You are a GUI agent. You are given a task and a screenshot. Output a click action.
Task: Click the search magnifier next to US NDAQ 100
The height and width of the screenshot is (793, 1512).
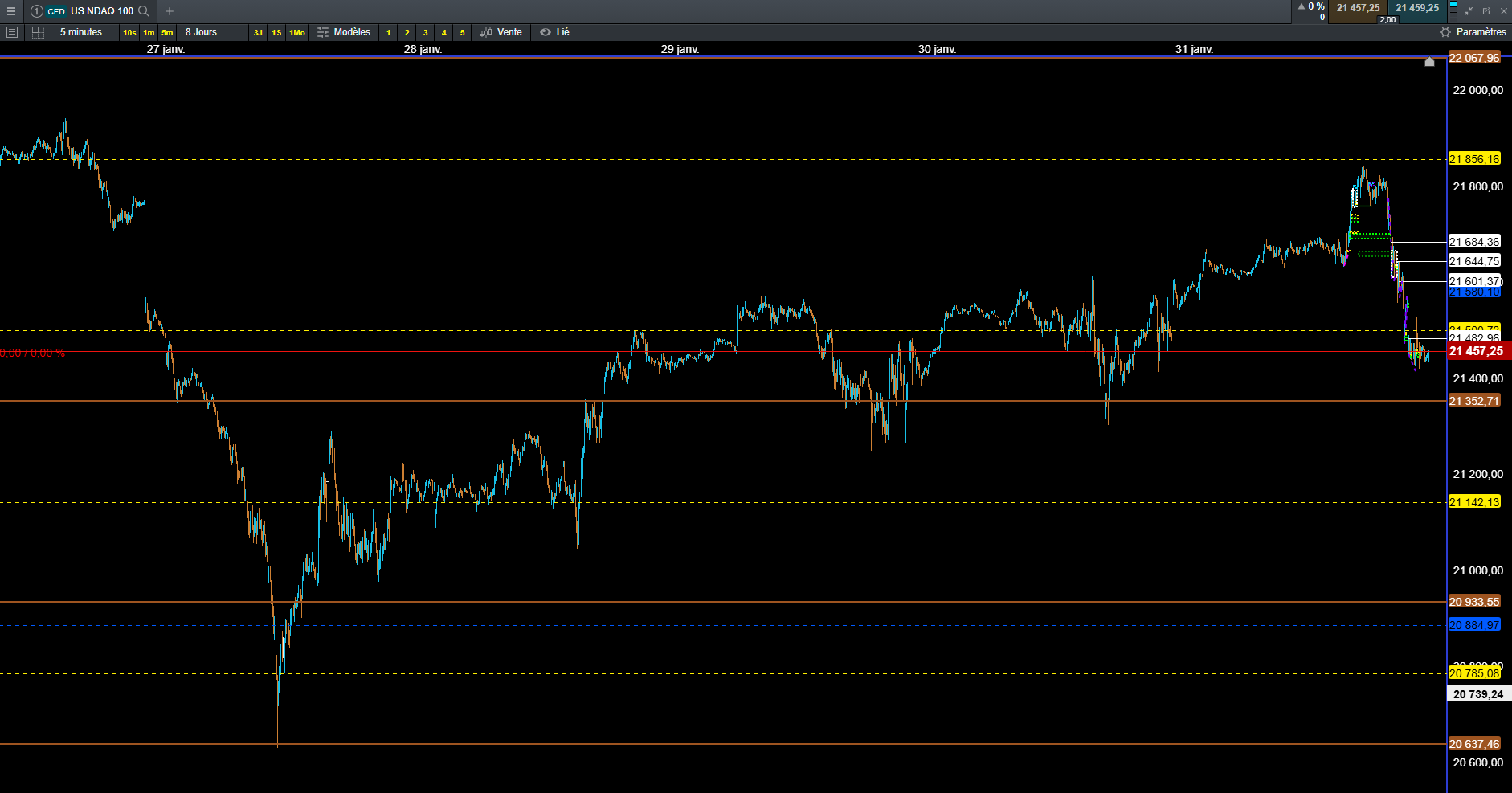tap(144, 11)
